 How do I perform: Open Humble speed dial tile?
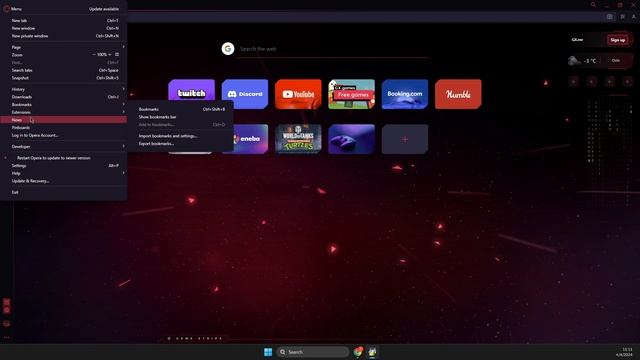[458, 94]
